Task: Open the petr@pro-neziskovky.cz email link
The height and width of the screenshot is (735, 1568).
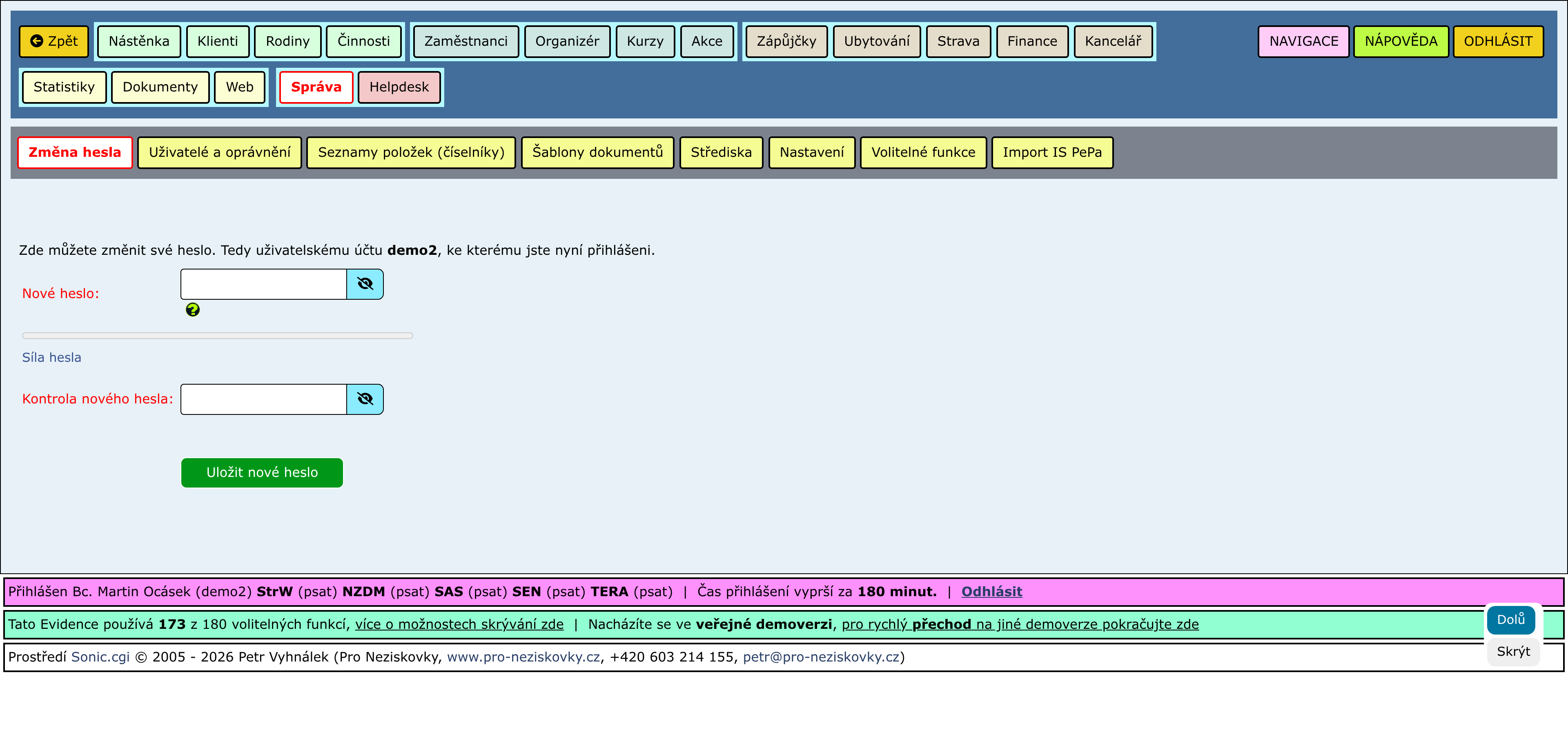Action: point(820,657)
